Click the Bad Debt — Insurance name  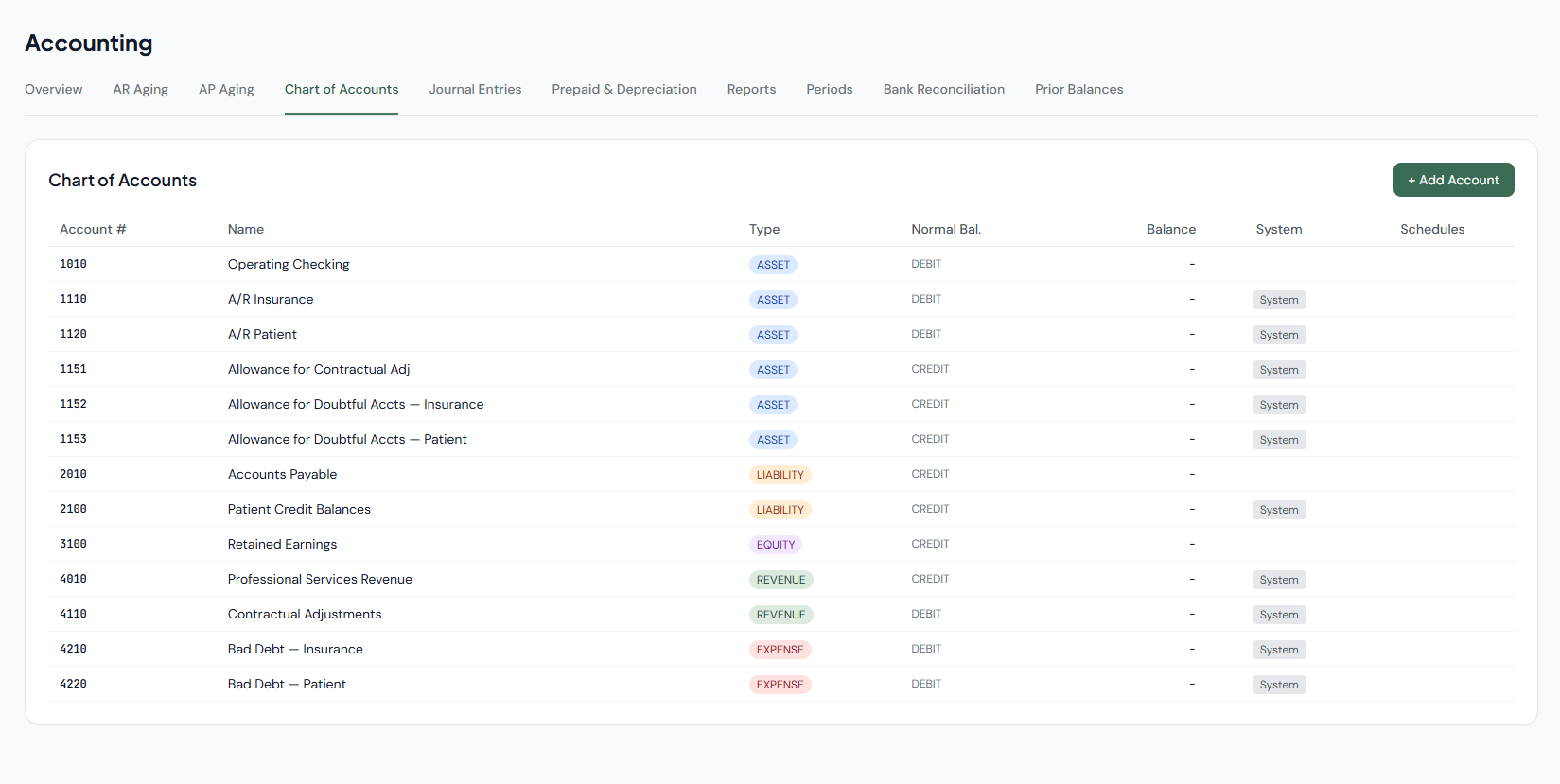295,649
